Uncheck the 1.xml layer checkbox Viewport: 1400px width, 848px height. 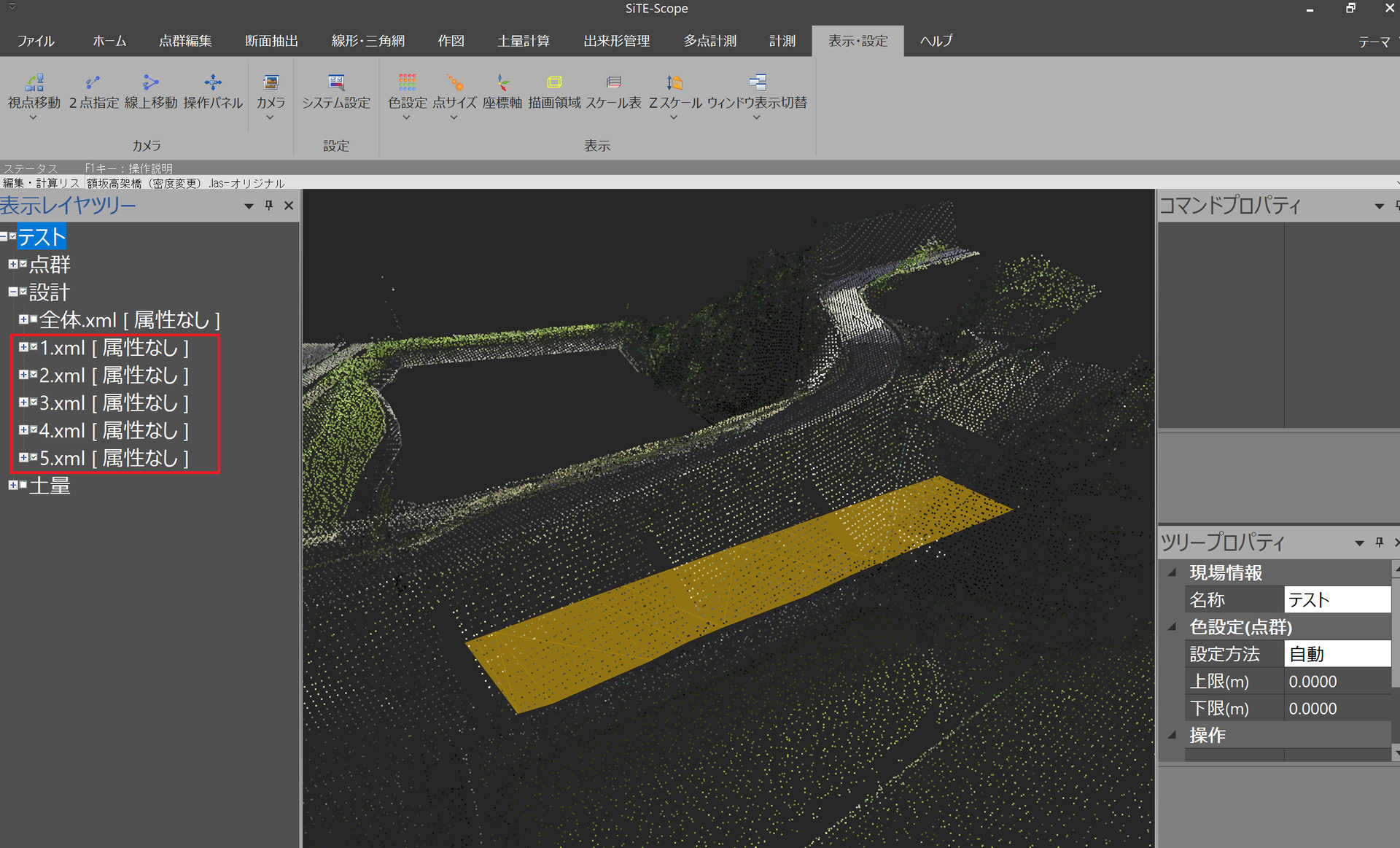[x=34, y=347]
